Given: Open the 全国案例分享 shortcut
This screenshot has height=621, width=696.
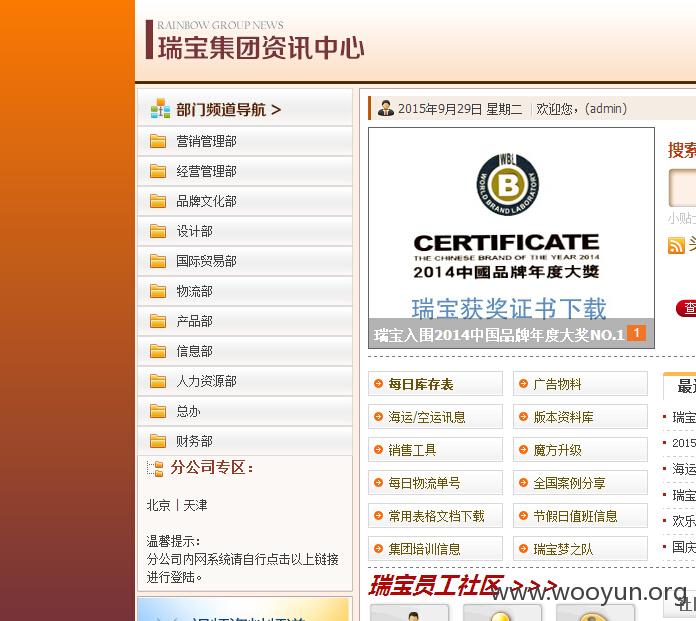Looking at the screenshot, I should click(580, 483).
